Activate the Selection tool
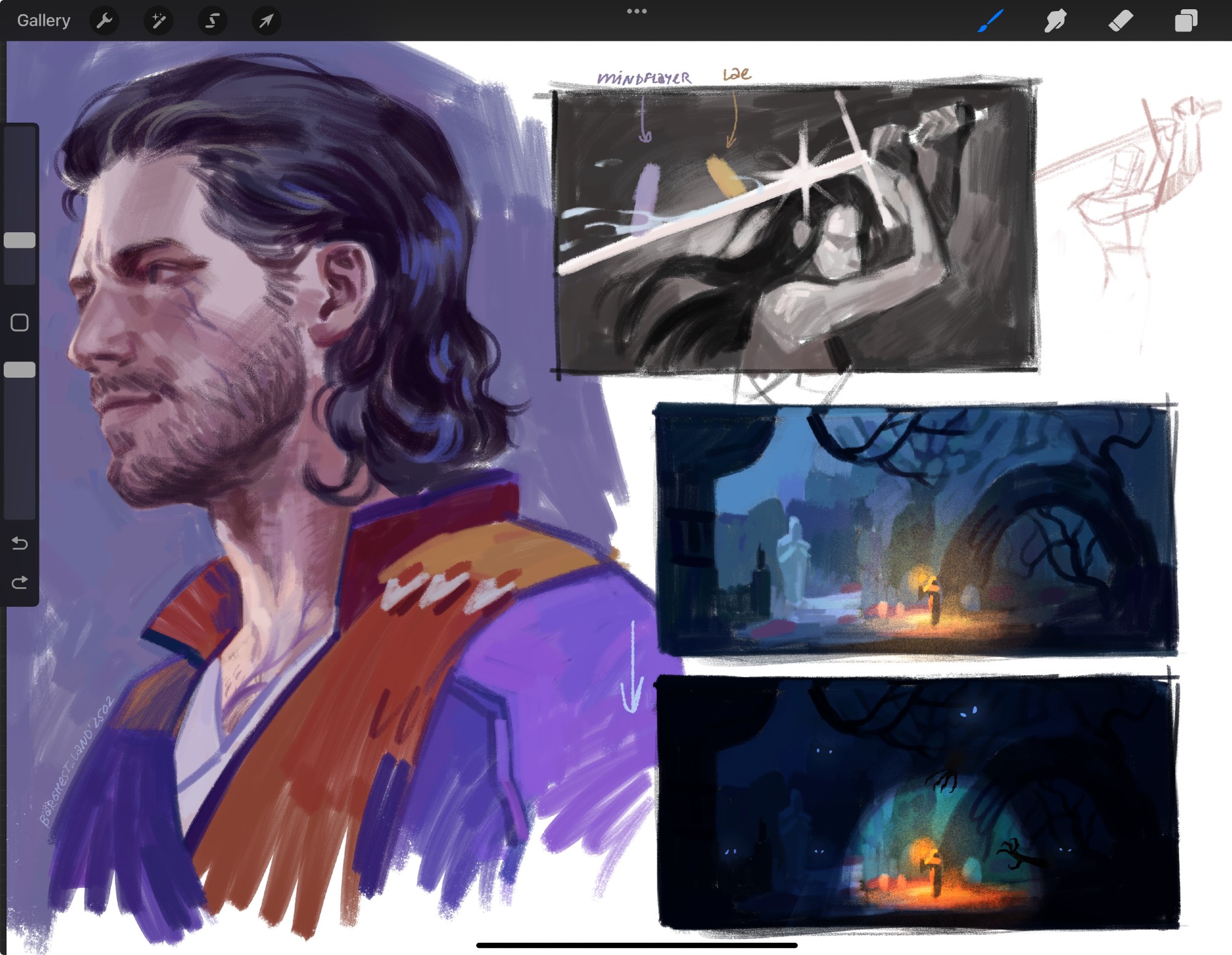Viewport: 1232px width, 955px height. pyautogui.click(x=212, y=21)
